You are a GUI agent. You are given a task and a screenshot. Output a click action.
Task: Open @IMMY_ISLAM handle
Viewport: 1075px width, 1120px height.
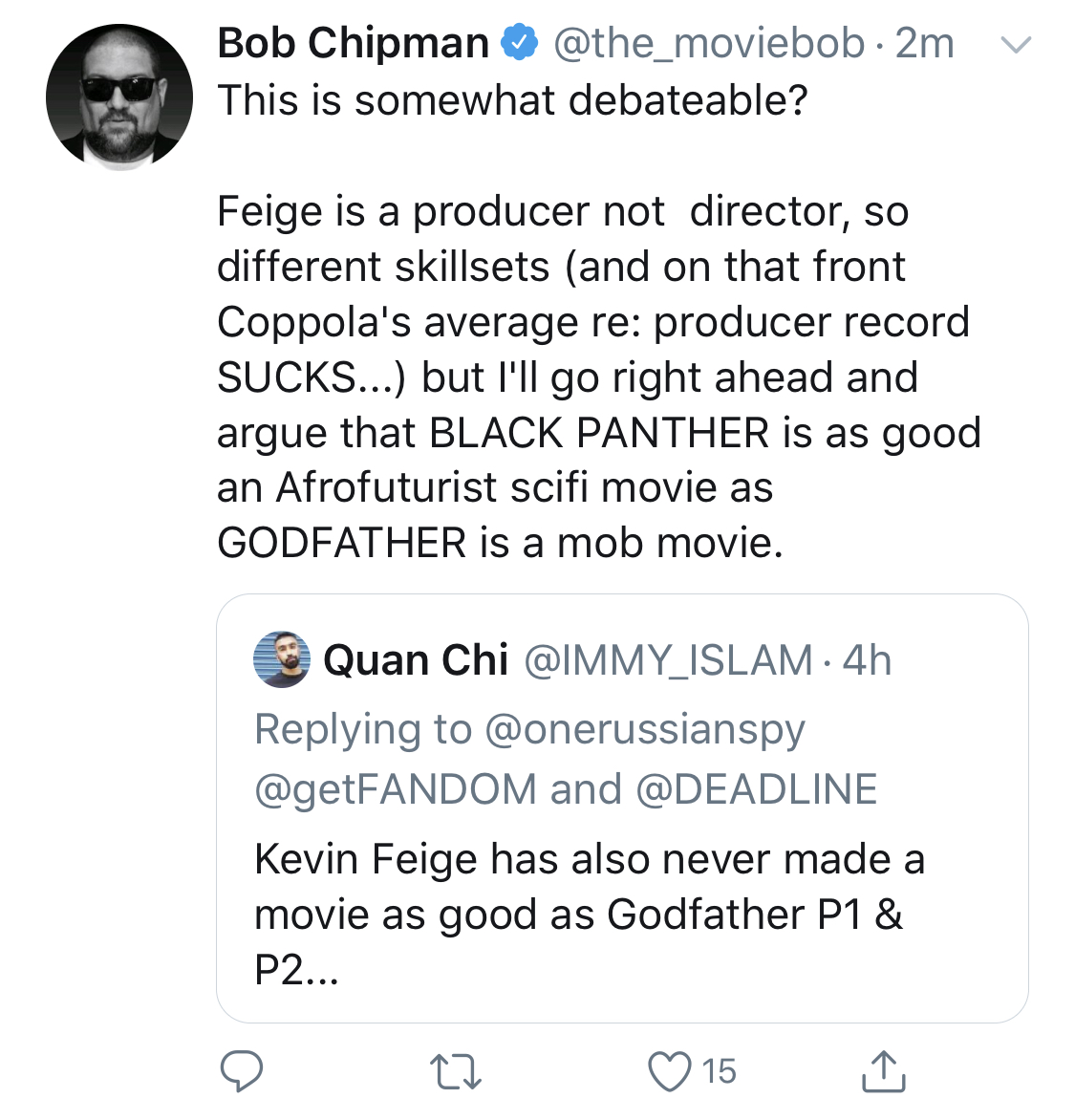(669, 660)
